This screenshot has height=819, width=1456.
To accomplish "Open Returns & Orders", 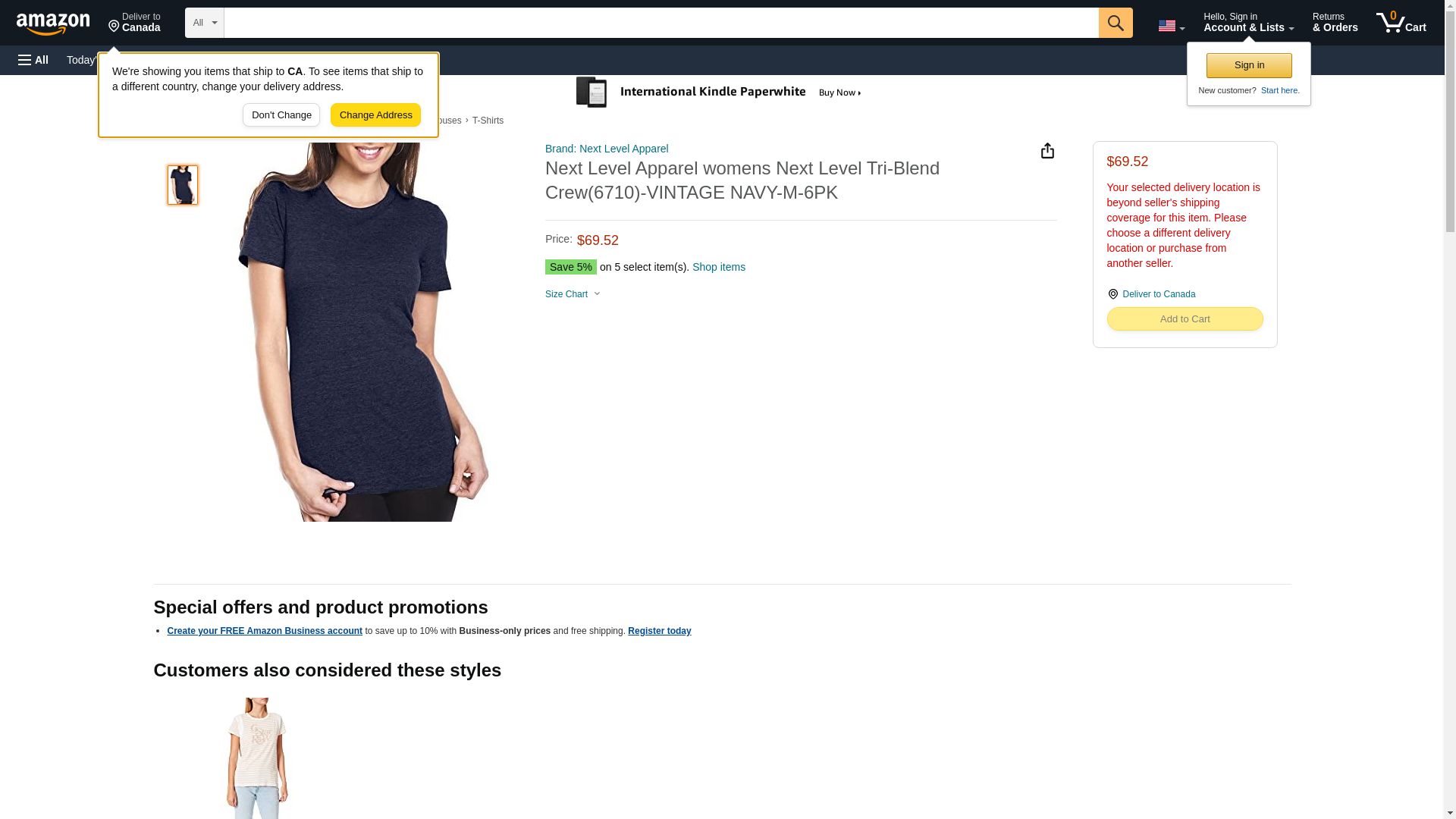I will (1335, 23).
